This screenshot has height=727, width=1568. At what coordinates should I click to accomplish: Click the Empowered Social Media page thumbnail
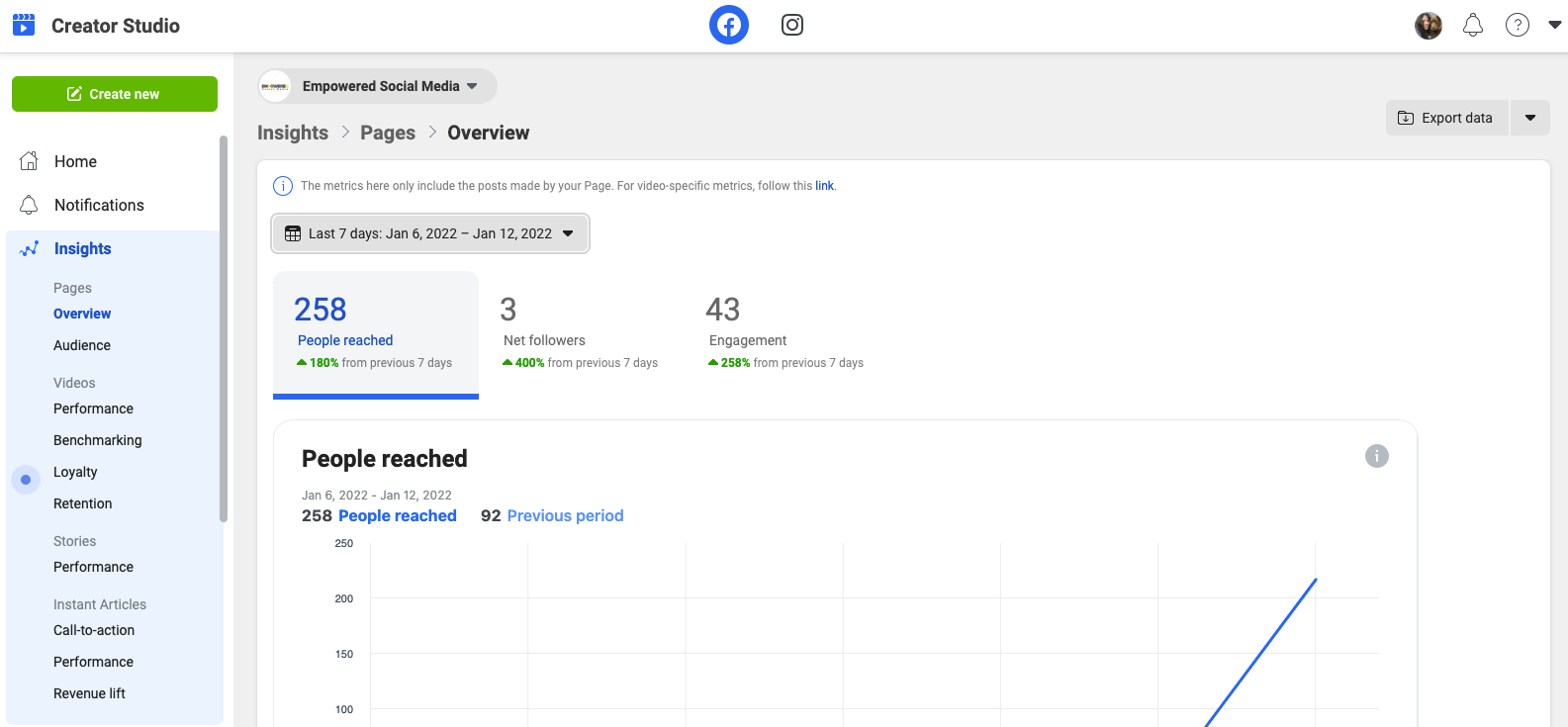click(x=275, y=86)
